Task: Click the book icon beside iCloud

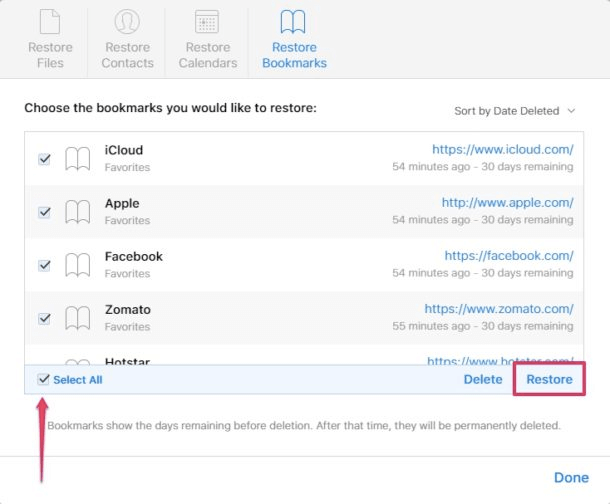Action: click(77, 159)
